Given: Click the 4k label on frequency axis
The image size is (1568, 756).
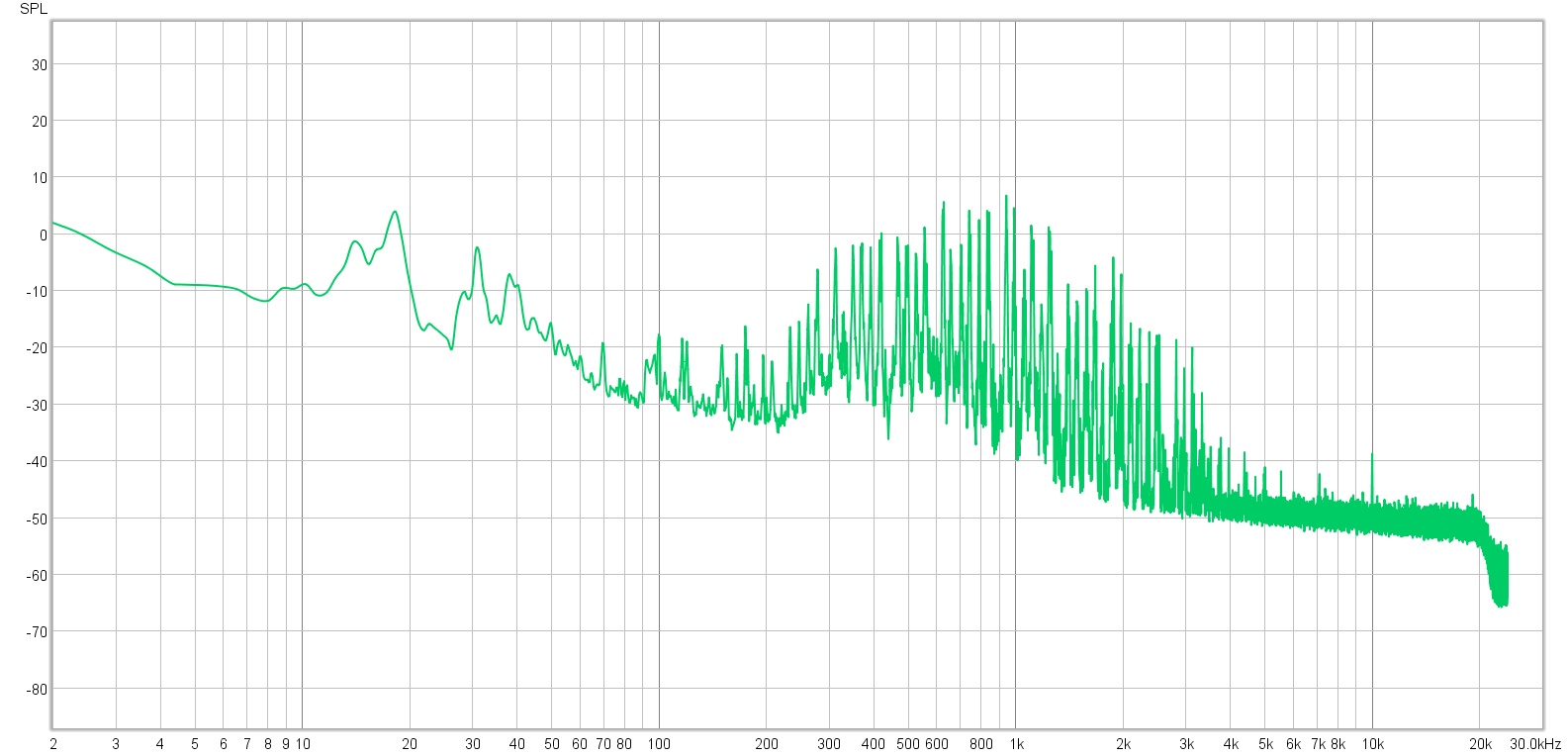Looking at the screenshot, I should pos(1231,744).
